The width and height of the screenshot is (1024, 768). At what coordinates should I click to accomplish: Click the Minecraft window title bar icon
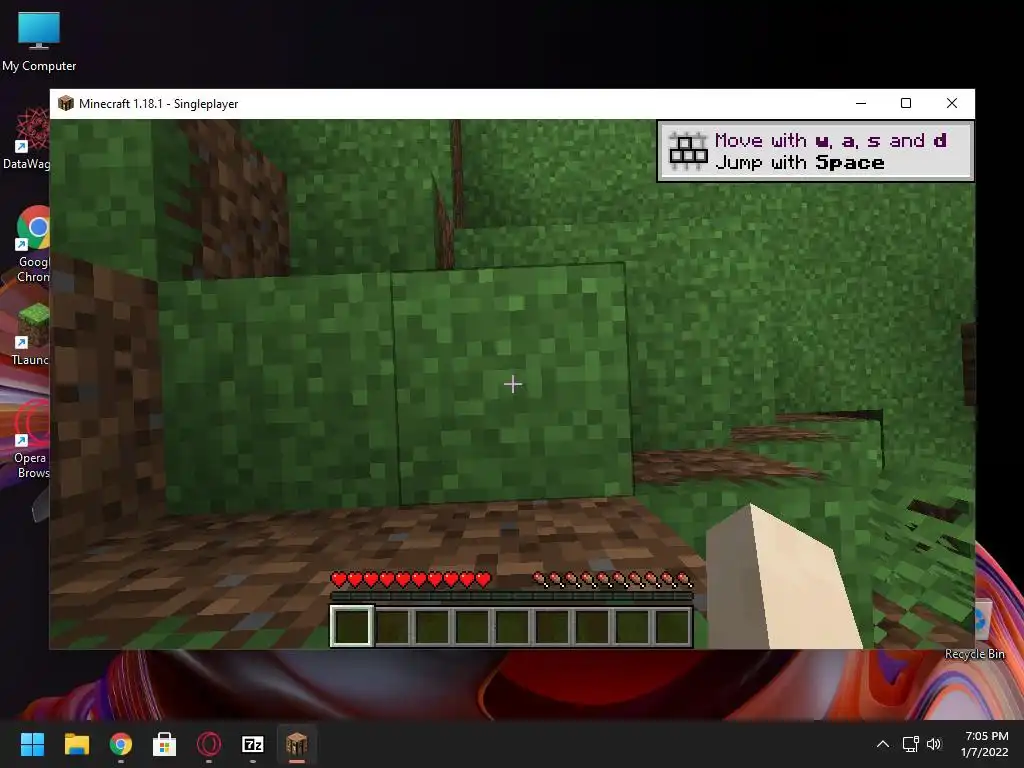click(x=65, y=103)
